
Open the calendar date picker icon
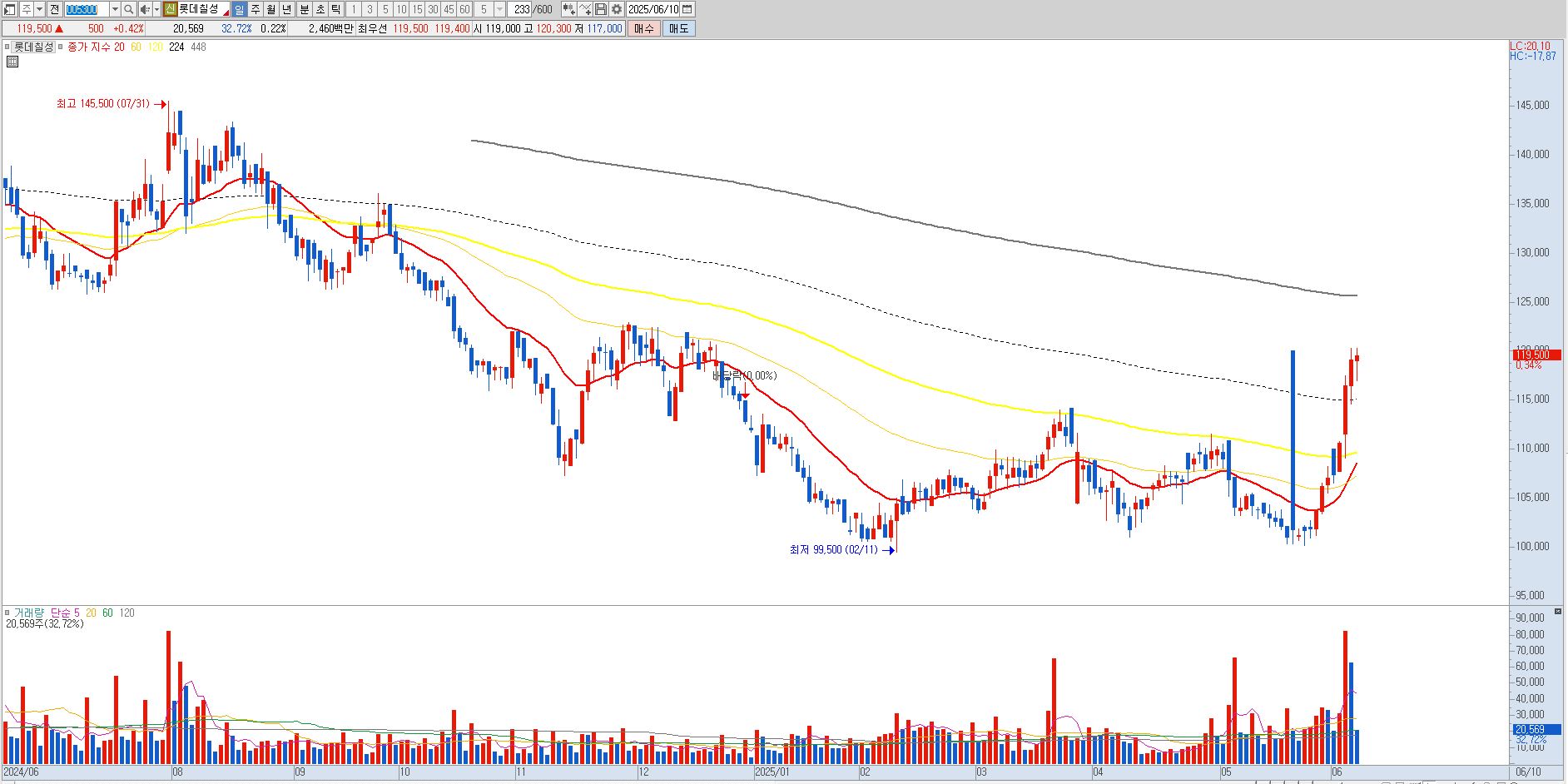687,9
